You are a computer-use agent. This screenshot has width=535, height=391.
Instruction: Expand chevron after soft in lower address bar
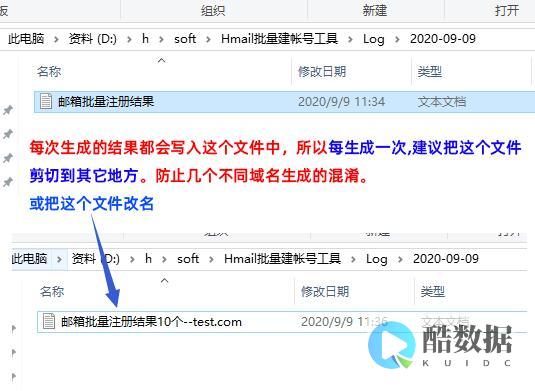point(212,259)
